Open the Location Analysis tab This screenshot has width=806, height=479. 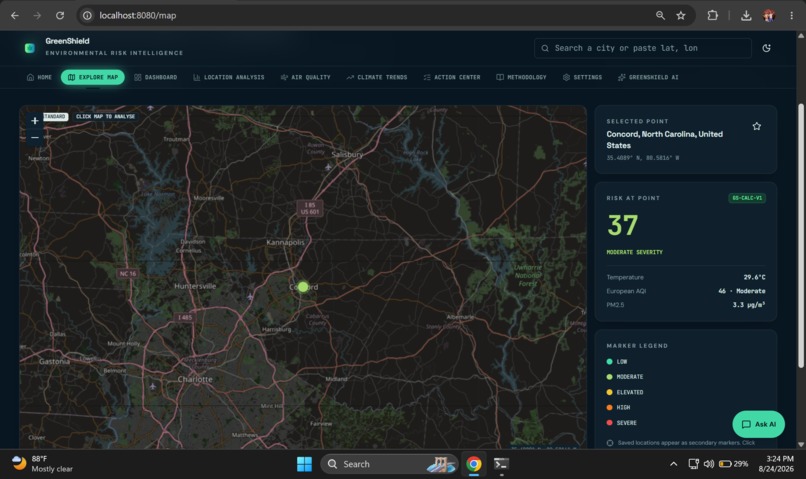(x=229, y=77)
